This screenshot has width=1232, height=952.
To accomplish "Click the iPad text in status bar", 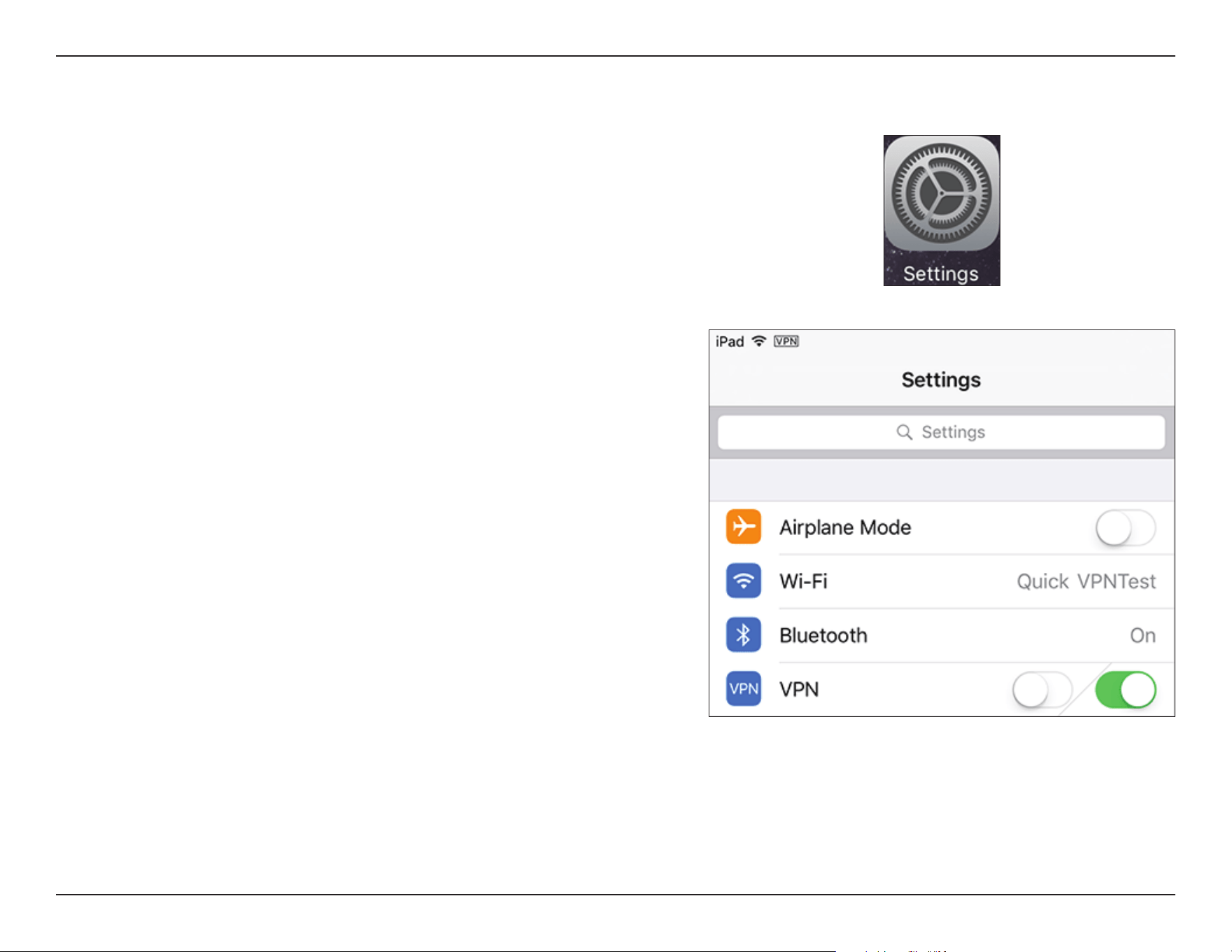I will pyautogui.click(x=730, y=341).
